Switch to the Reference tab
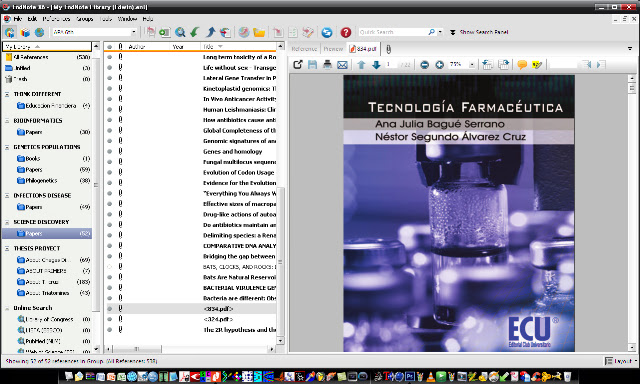The width and height of the screenshot is (640, 384). coord(304,49)
